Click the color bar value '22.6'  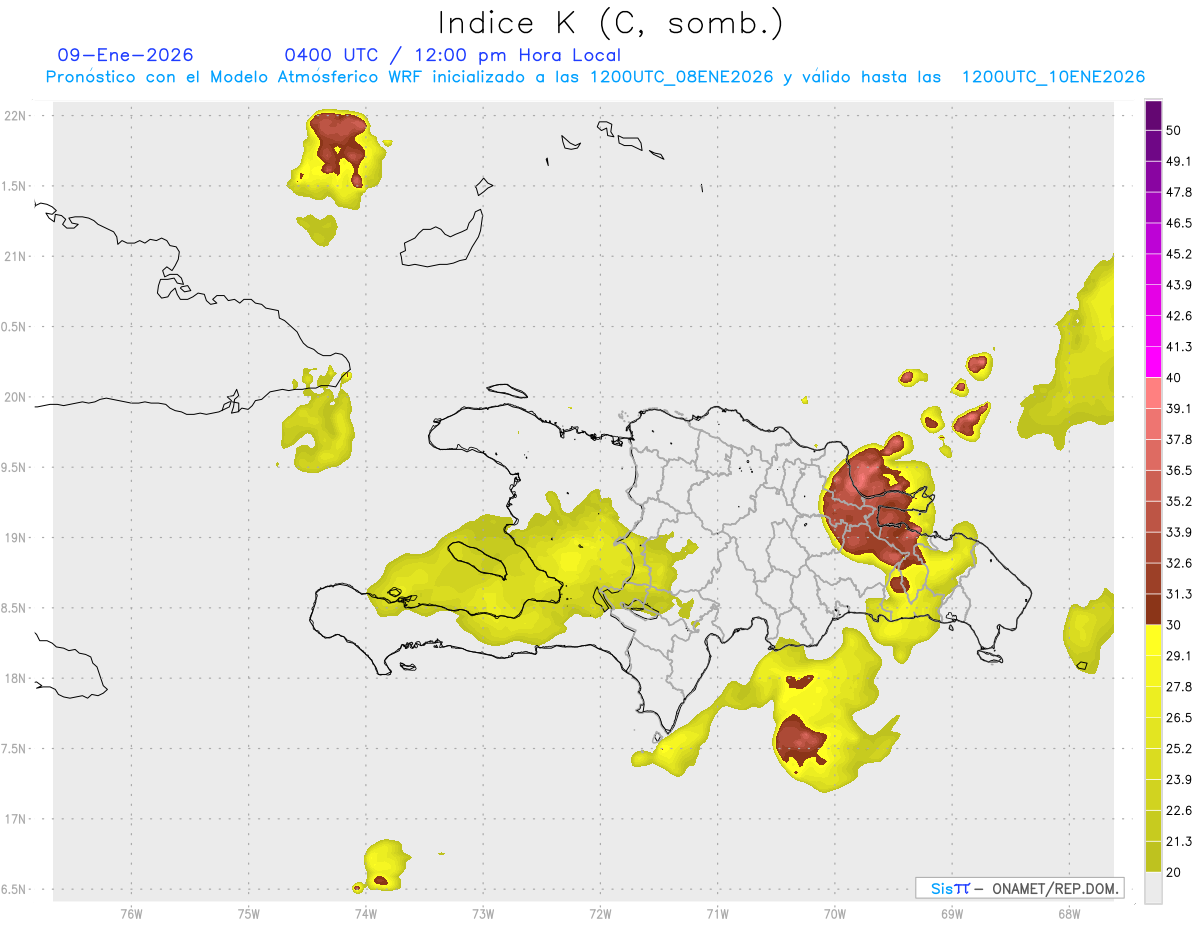1179,810
